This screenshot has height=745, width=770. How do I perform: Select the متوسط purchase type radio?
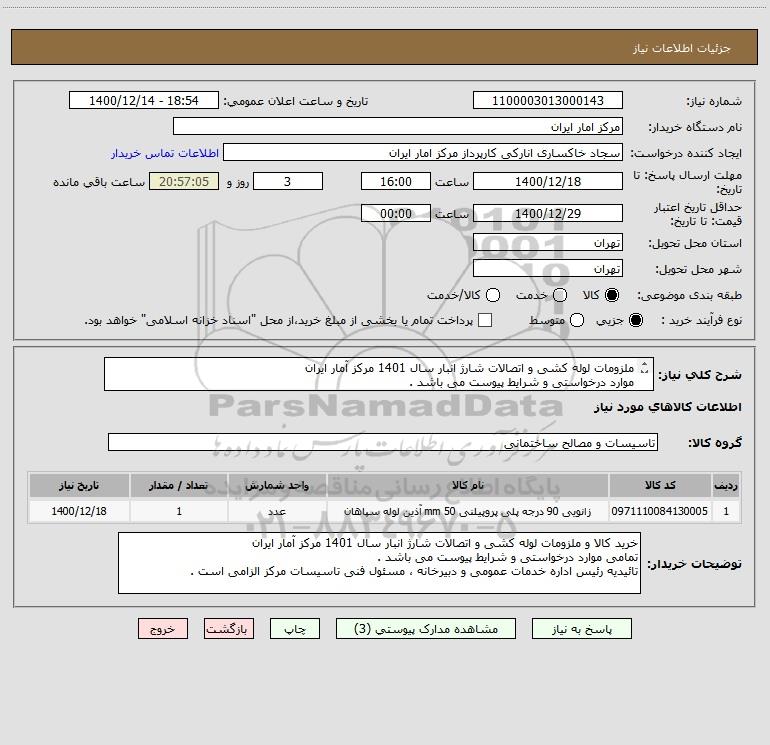[x=577, y=320]
